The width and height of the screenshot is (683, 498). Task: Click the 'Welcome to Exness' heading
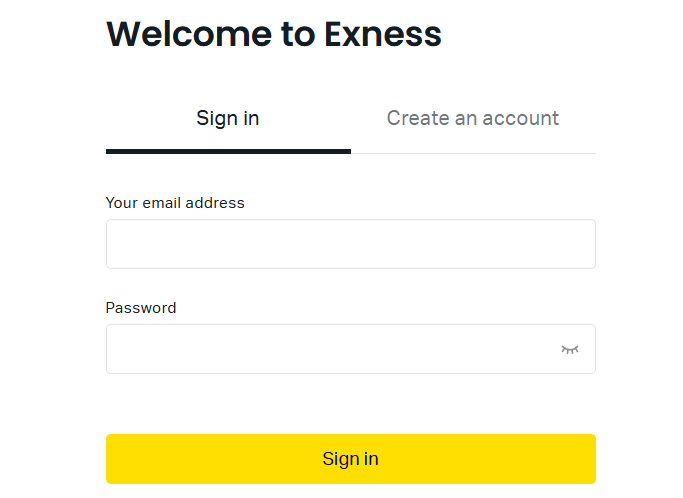tap(274, 34)
